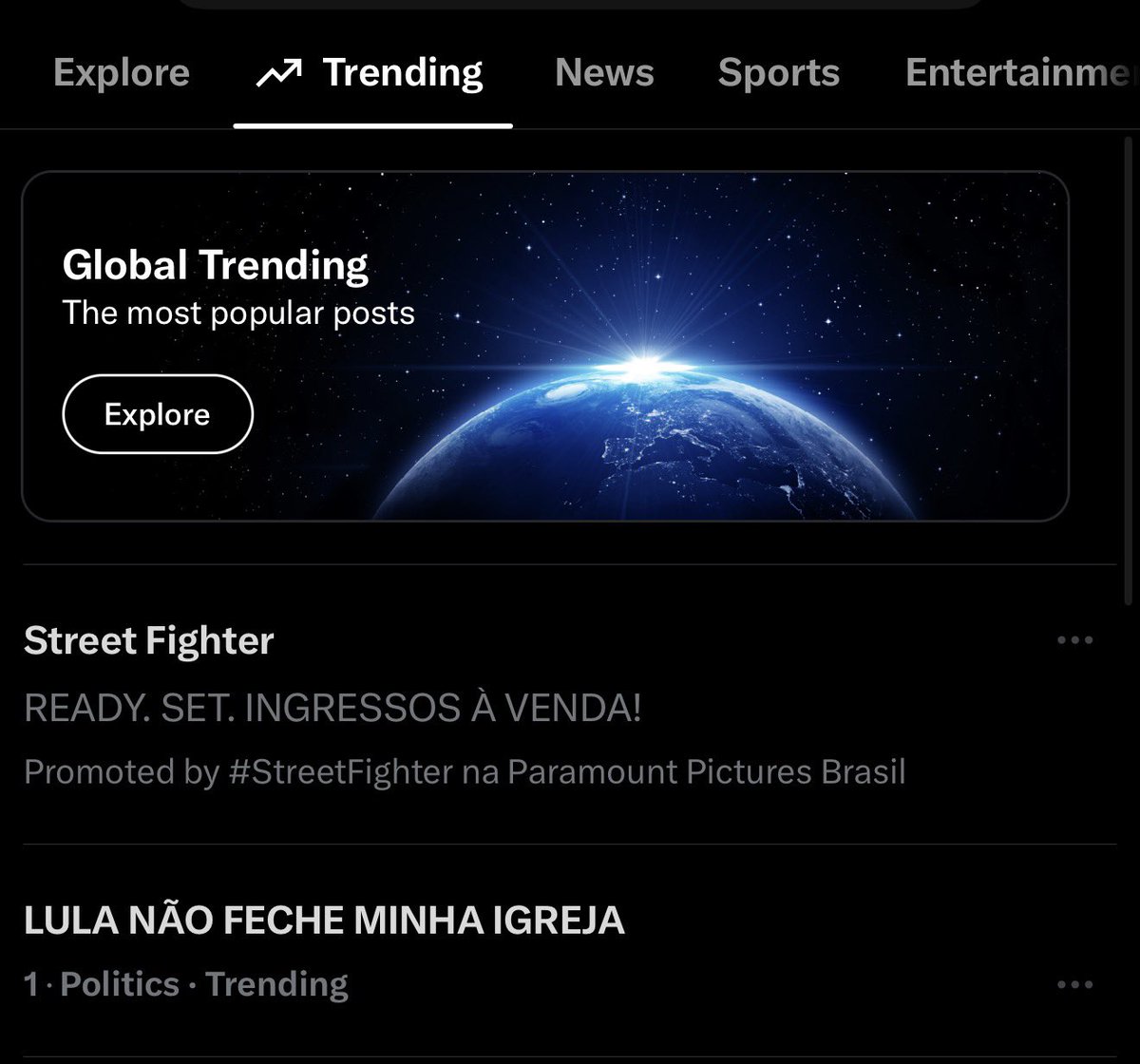Screen dimensions: 1140x1064
Task: Click 'The most popular posts' subtitle
Action: (238, 313)
